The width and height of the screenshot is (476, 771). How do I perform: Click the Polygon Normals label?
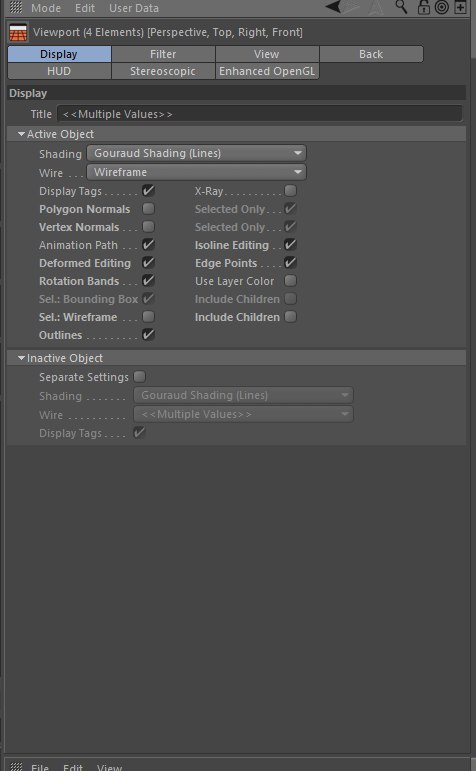(x=85, y=209)
